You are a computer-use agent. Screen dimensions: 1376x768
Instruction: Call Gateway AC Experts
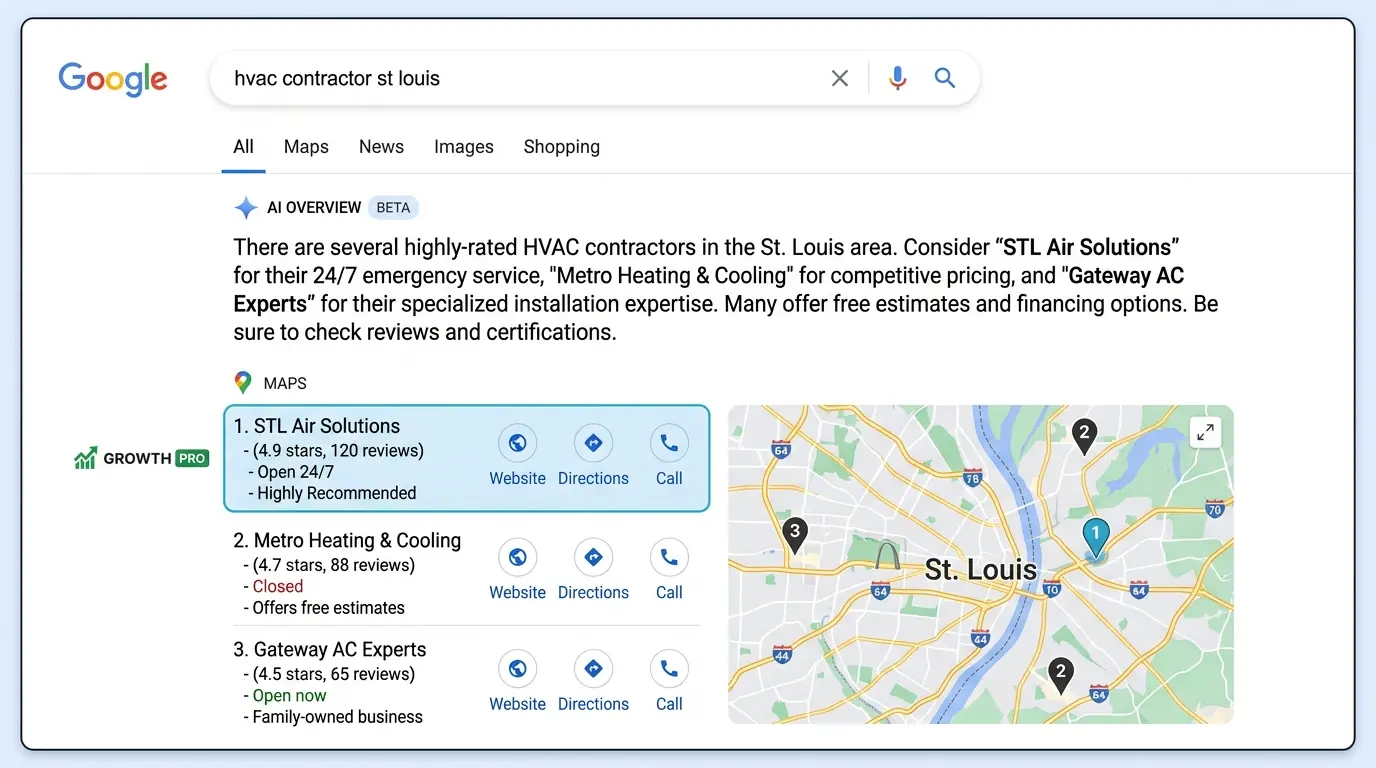point(669,682)
